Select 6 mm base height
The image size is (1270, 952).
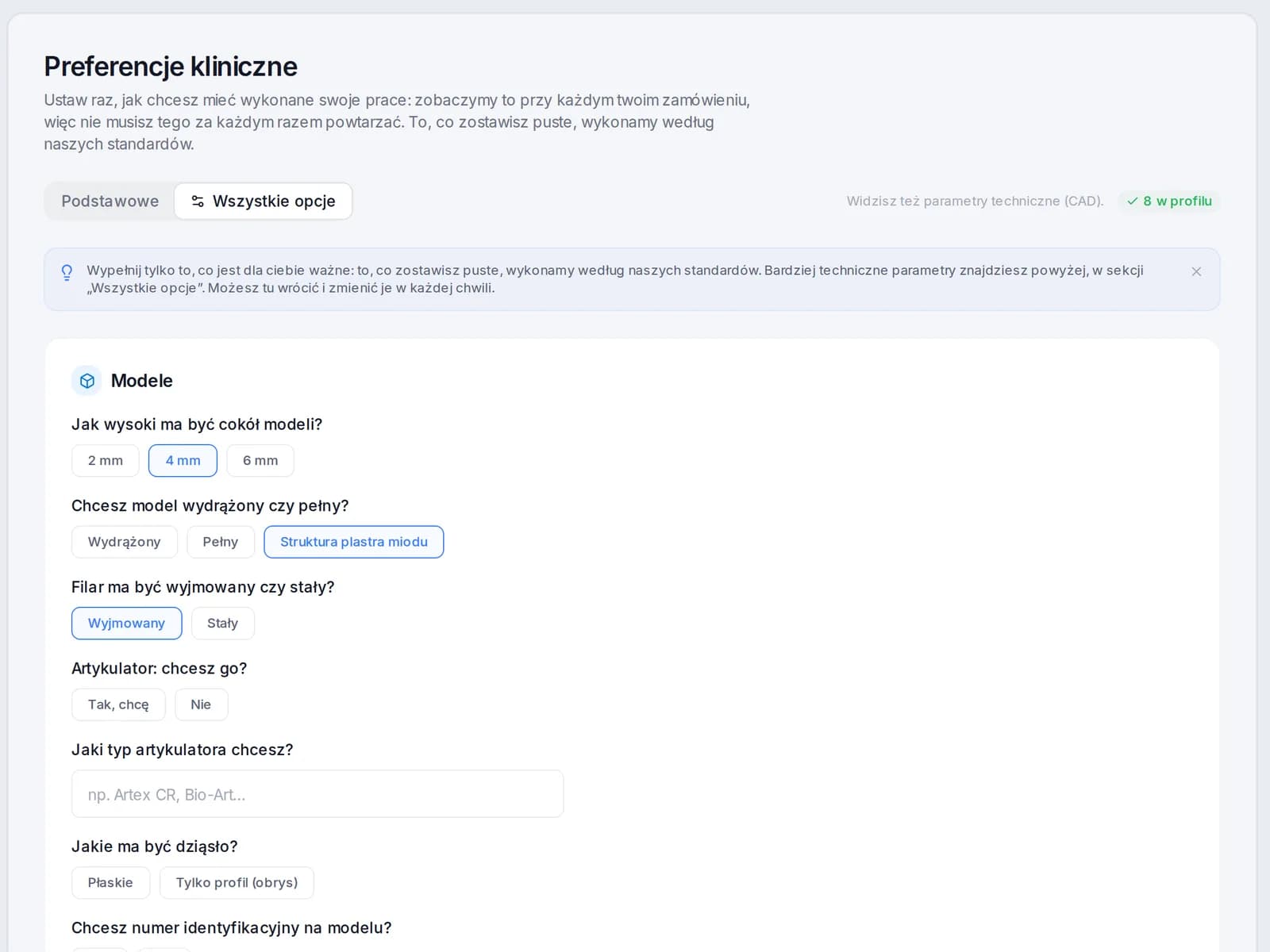click(260, 461)
